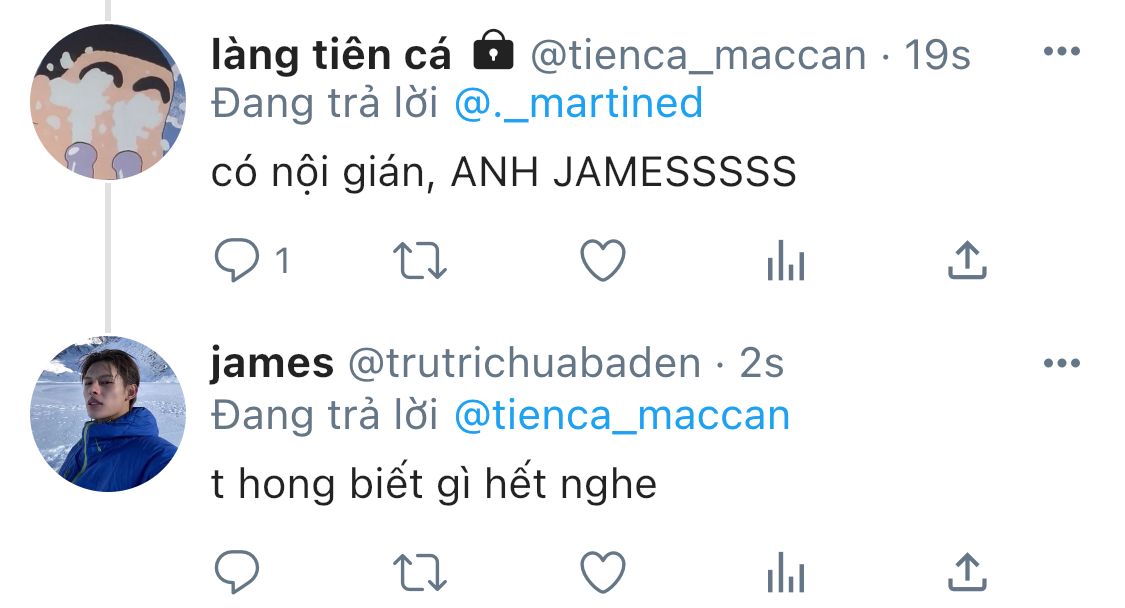Tap the display name "james"
The width and height of the screenshot is (1125, 608).
tap(272, 363)
